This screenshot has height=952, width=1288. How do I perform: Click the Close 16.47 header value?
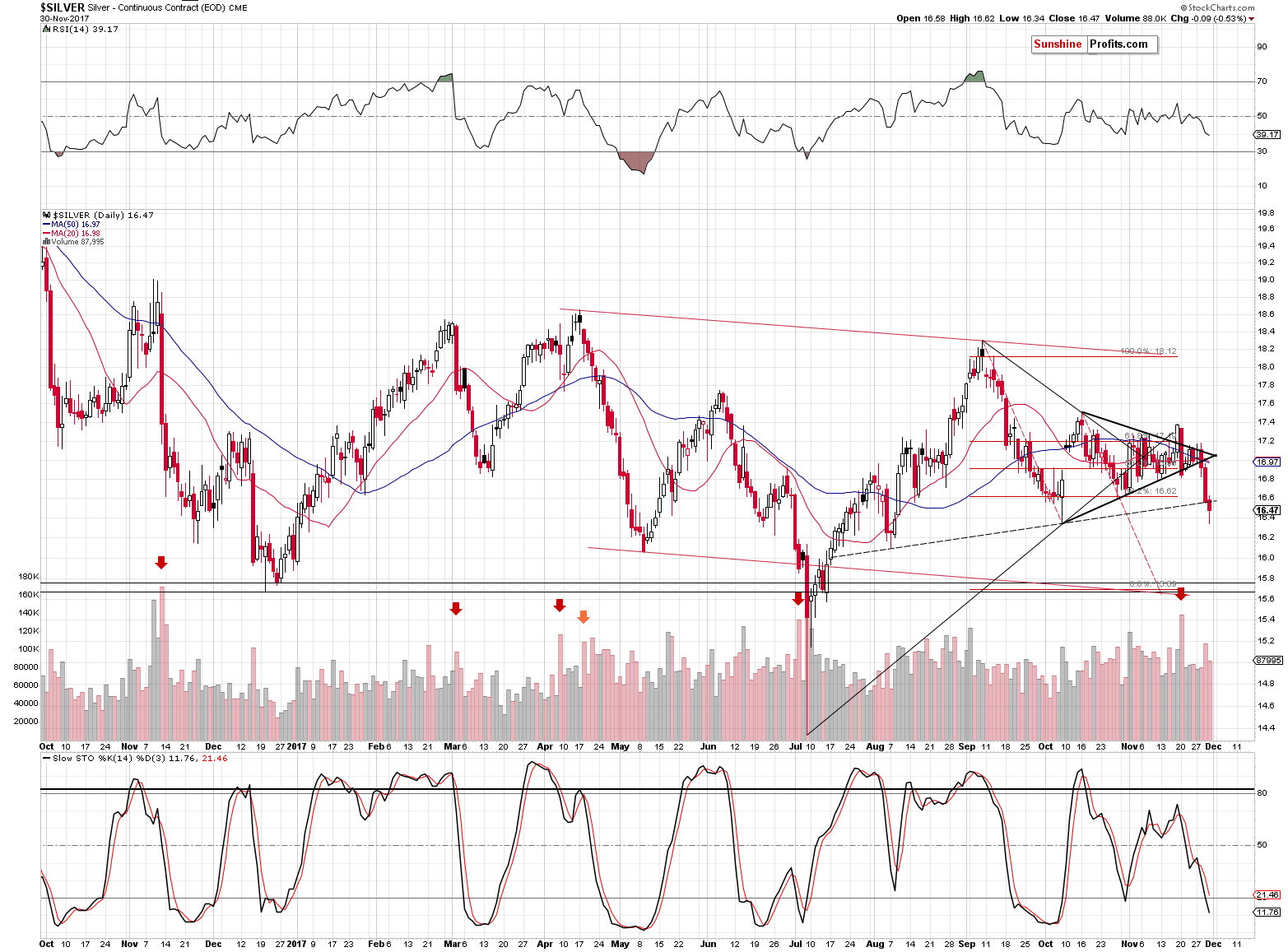click(x=1073, y=19)
